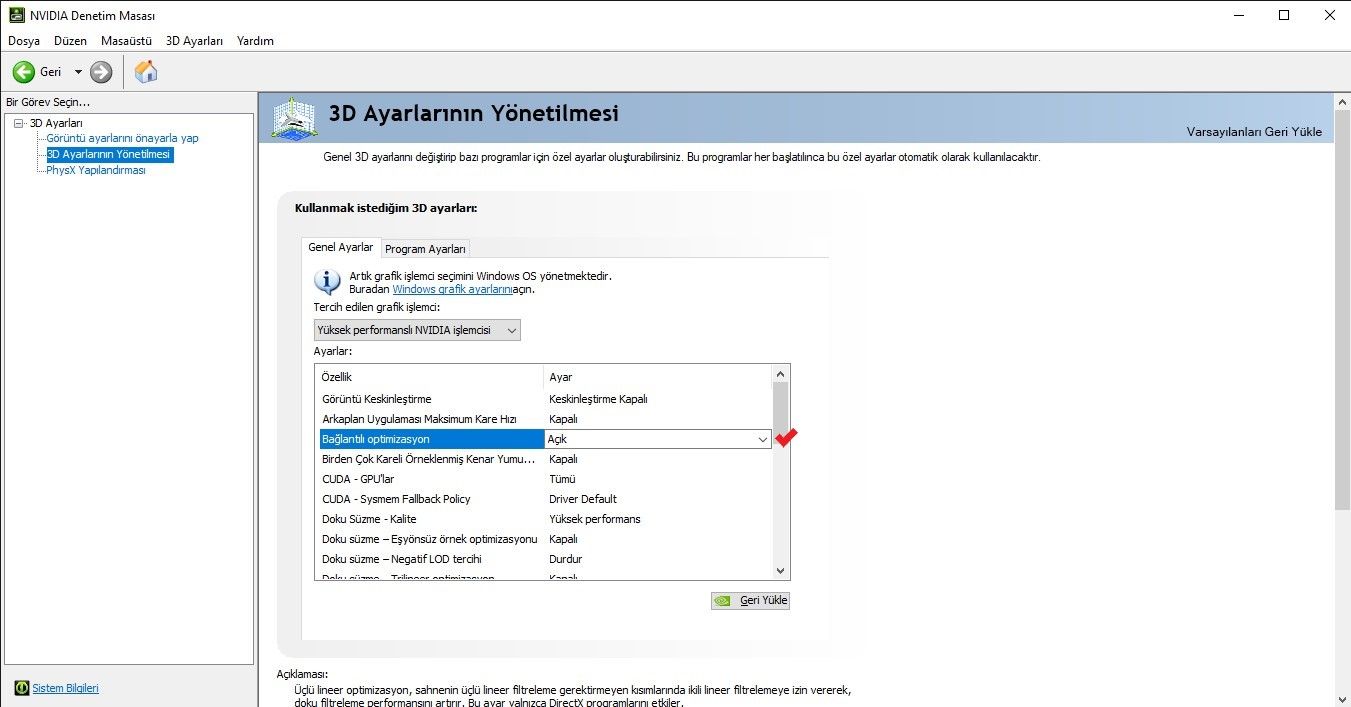Open the Düzen menu

click(71, 41)
